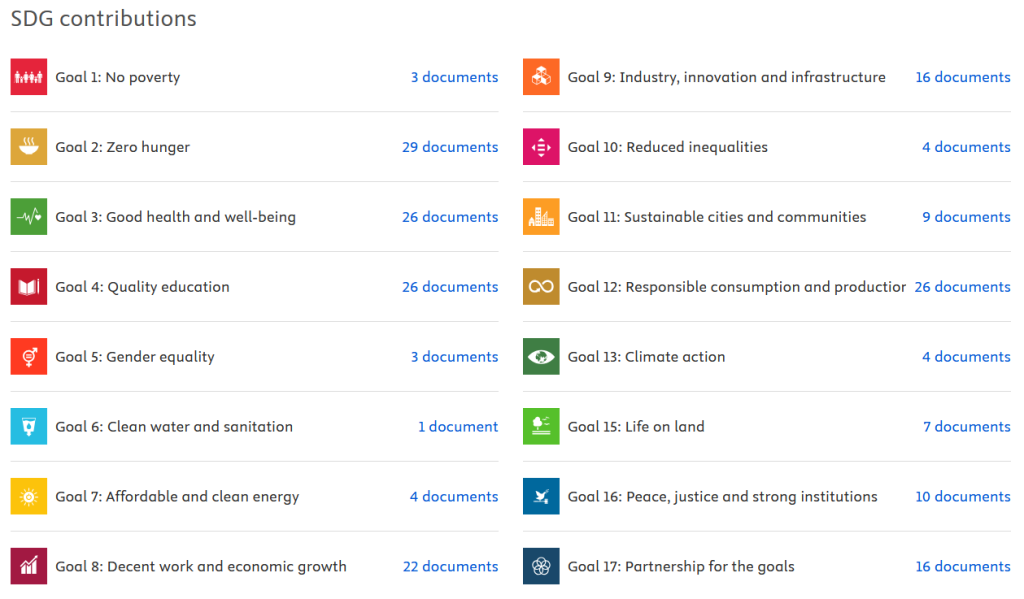The width and height of the screenshot is (1024, 599).
Task: Click the Goal 7 clean energy sun icon
Action: pyautogui.click(x=29, y=497)
